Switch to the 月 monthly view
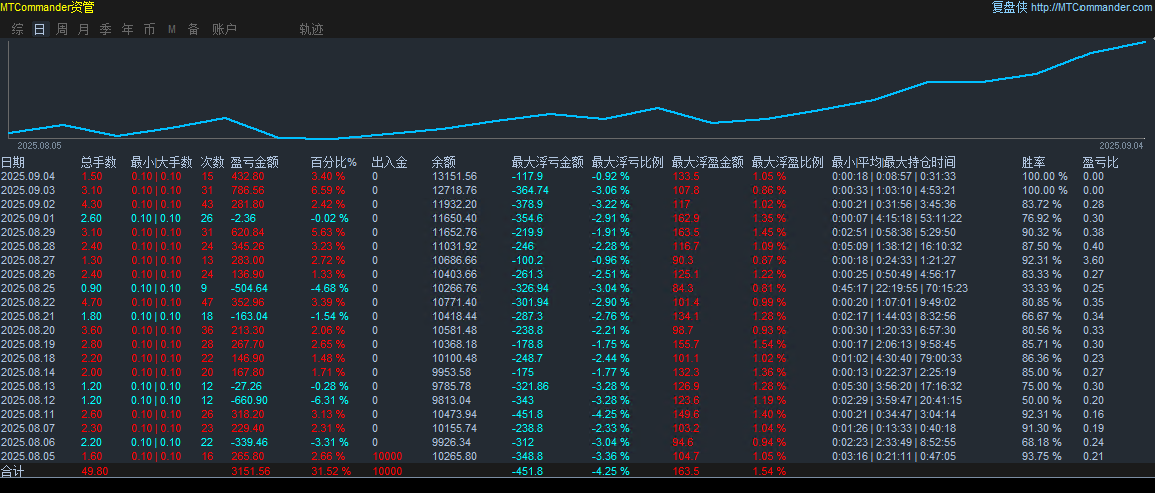 point(83,30)
